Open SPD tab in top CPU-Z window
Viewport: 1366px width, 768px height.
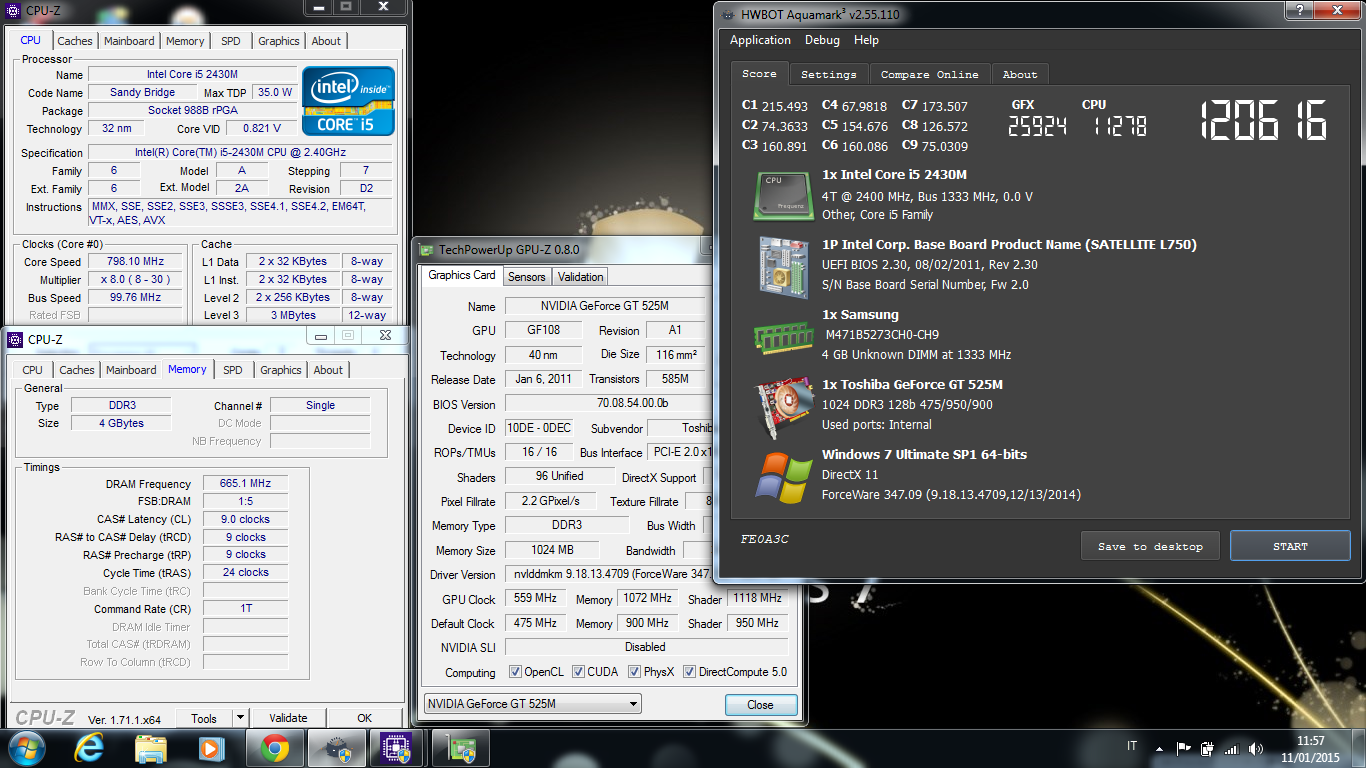point(231,41)
